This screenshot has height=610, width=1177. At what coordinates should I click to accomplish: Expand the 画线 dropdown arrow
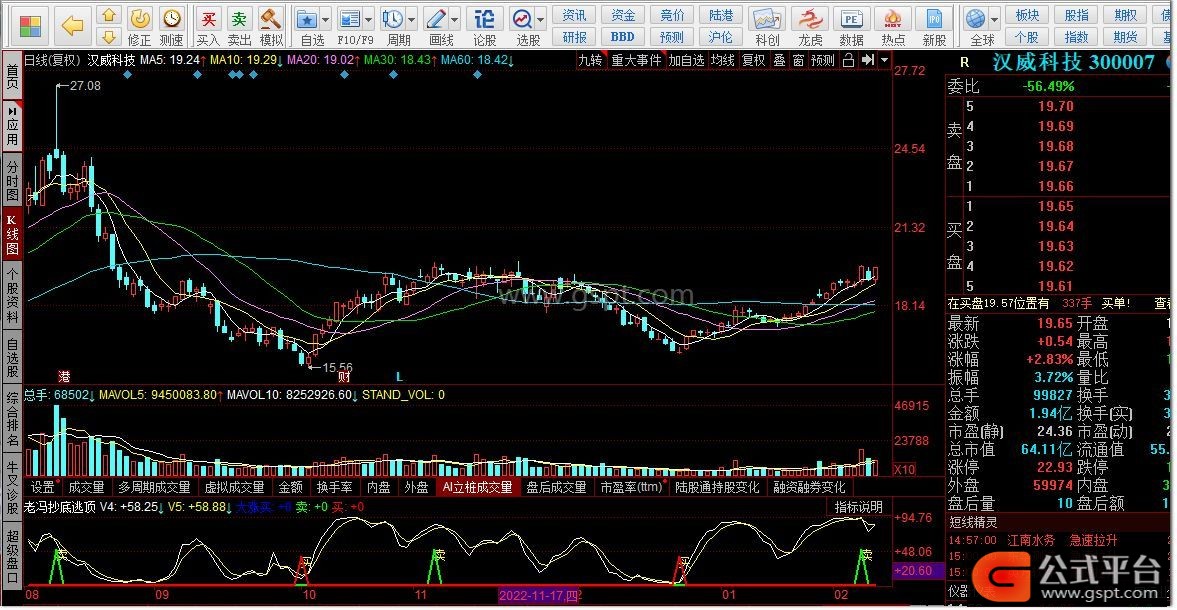pyautogui.click(x=454, y=20)
